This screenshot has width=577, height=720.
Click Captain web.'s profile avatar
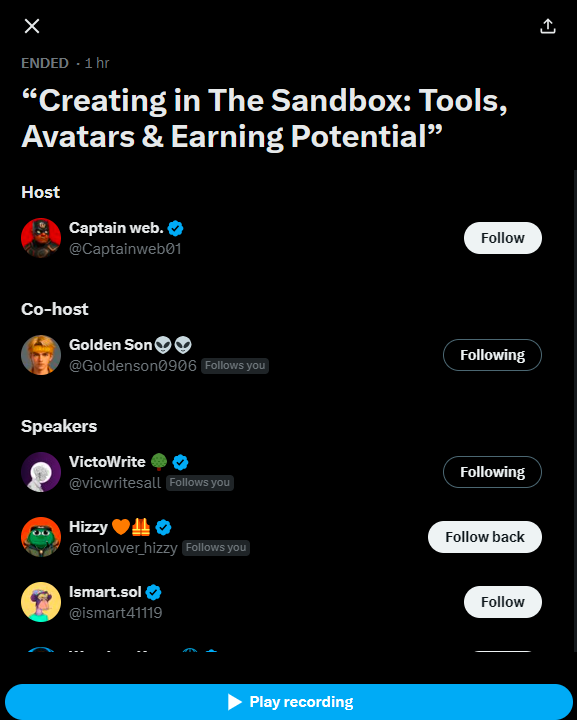(41, 238)
